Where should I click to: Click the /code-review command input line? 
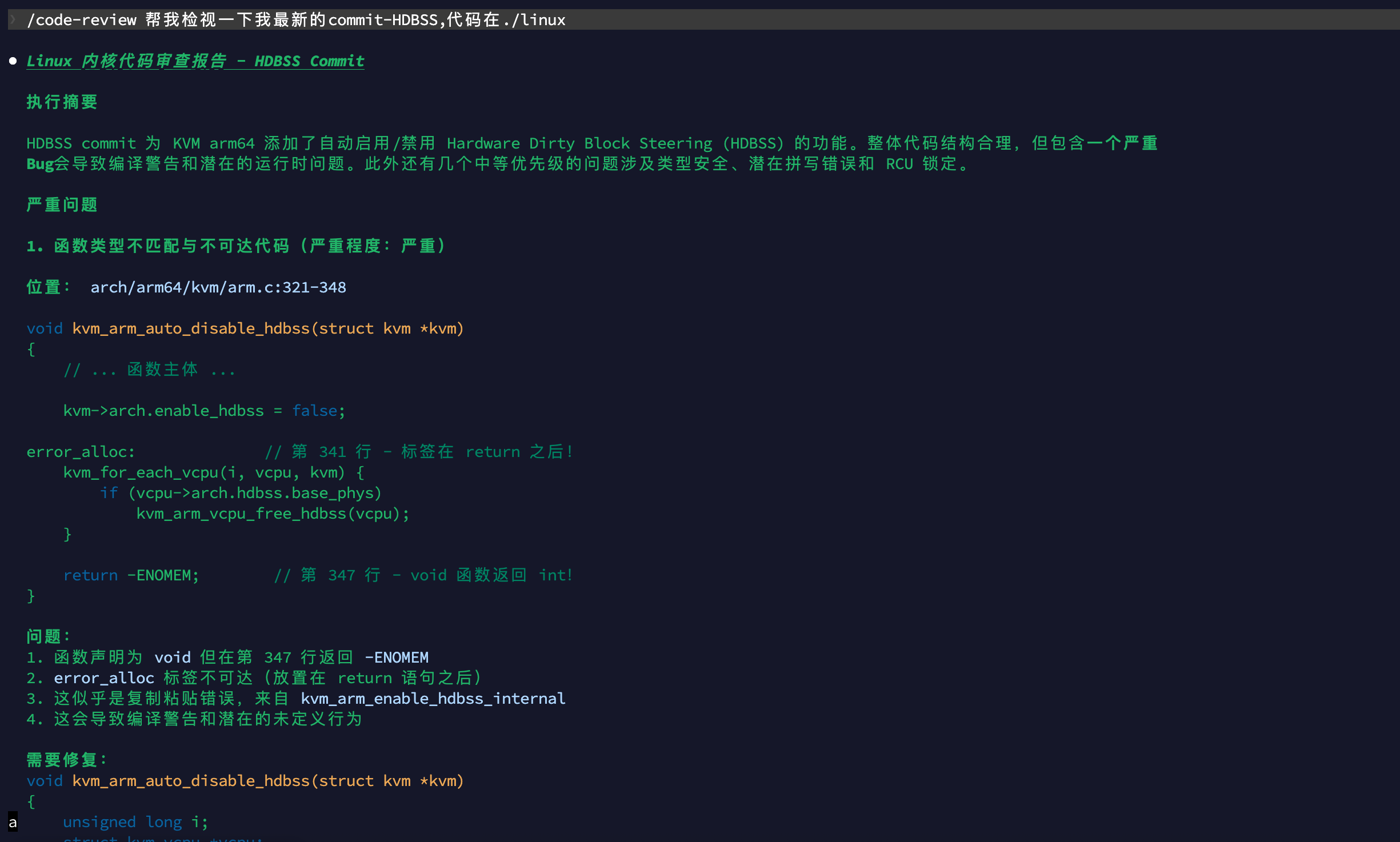296,20
